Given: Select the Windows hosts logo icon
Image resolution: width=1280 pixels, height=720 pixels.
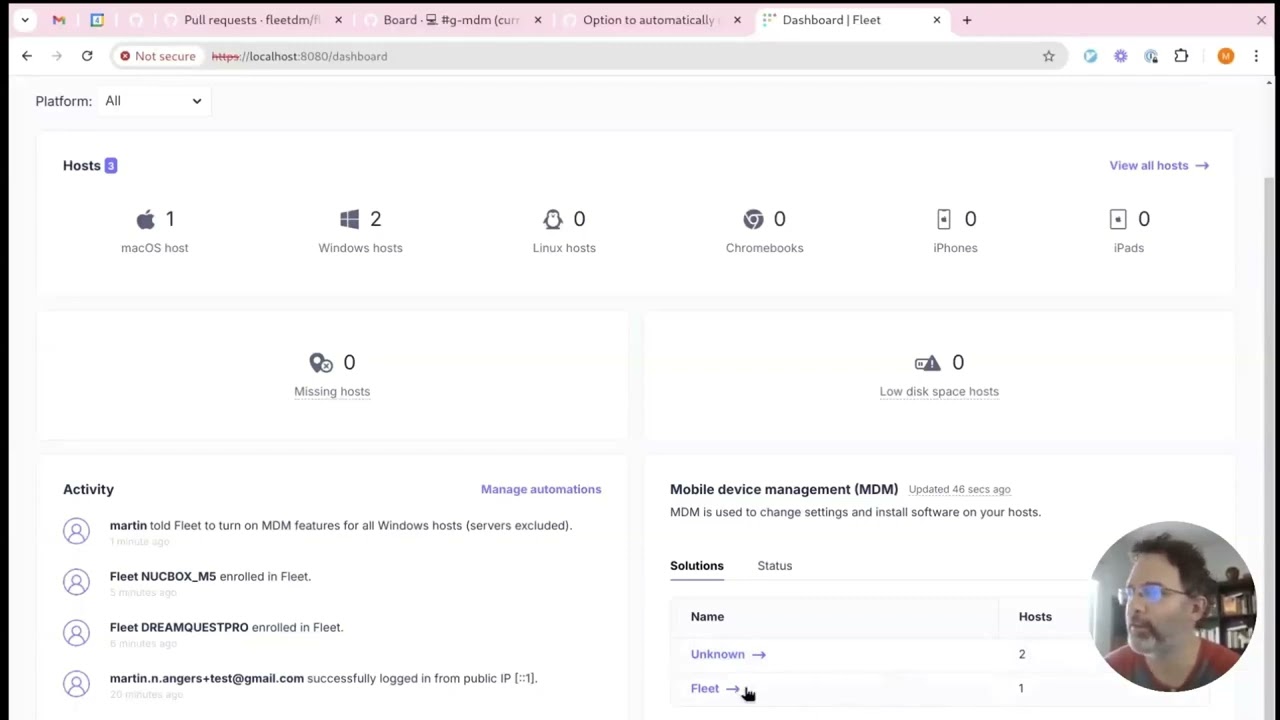Looking at the screenshot, I should [349, 219].
